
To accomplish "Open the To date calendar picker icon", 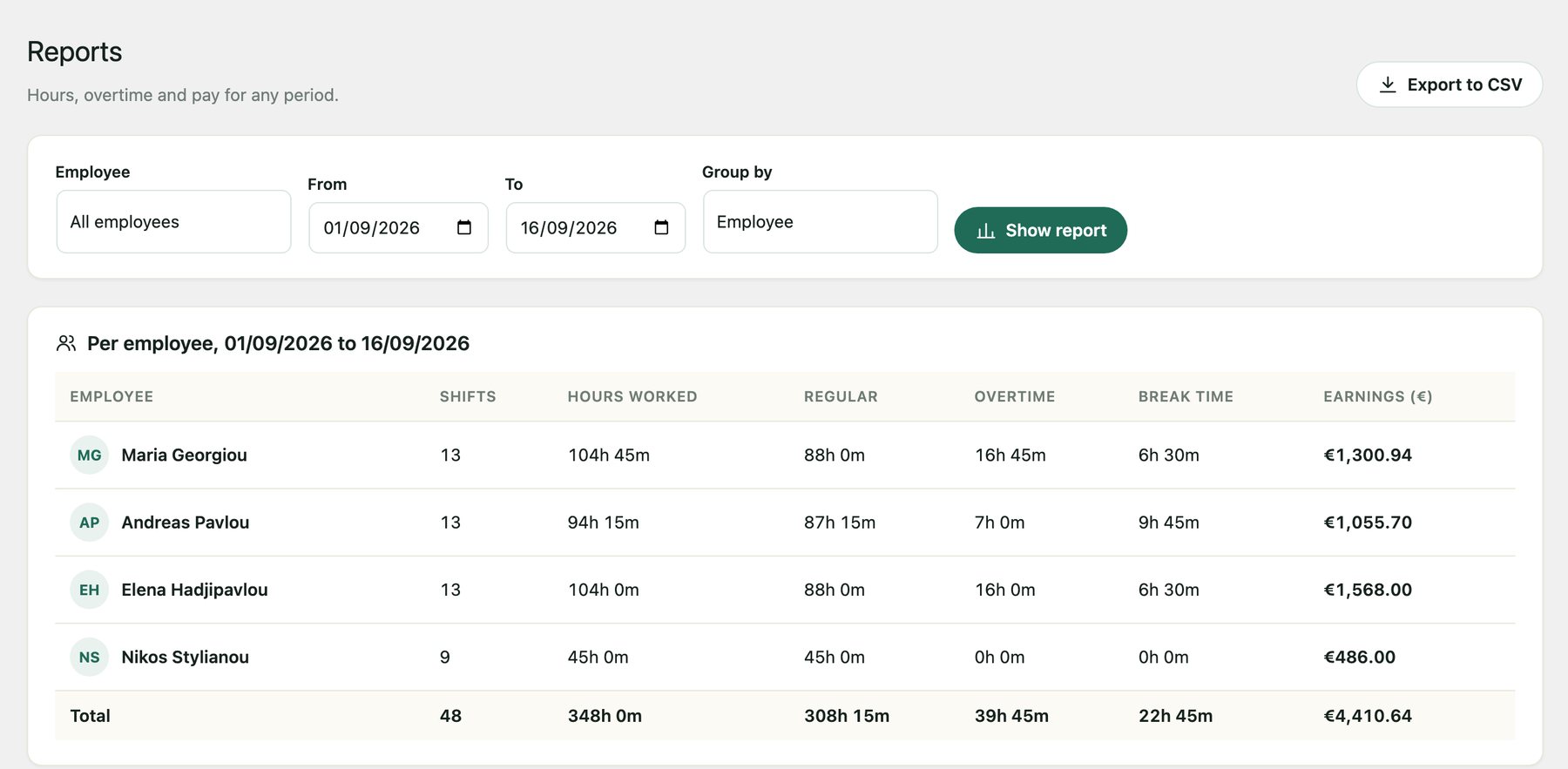I will tap(661, 227).
